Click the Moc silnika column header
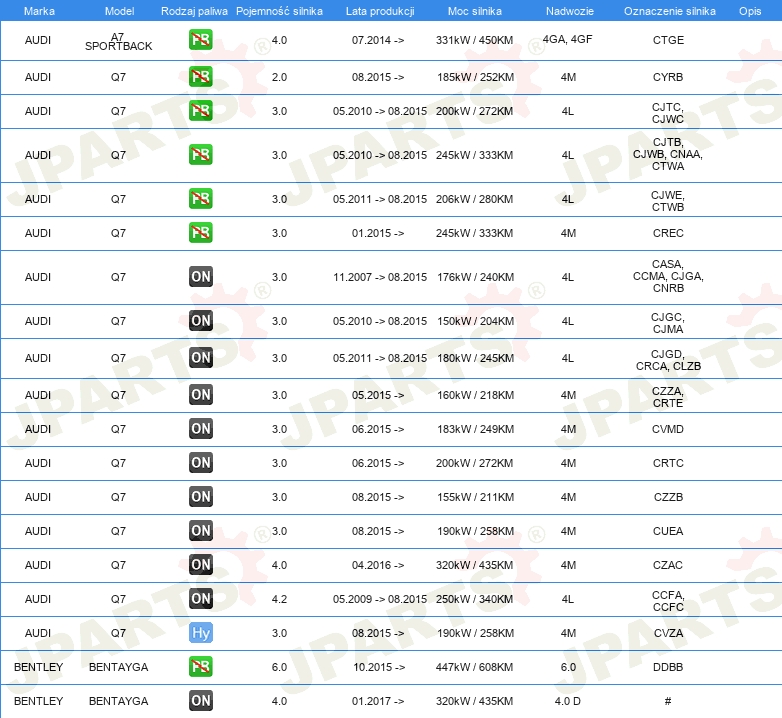 [474, 10]
